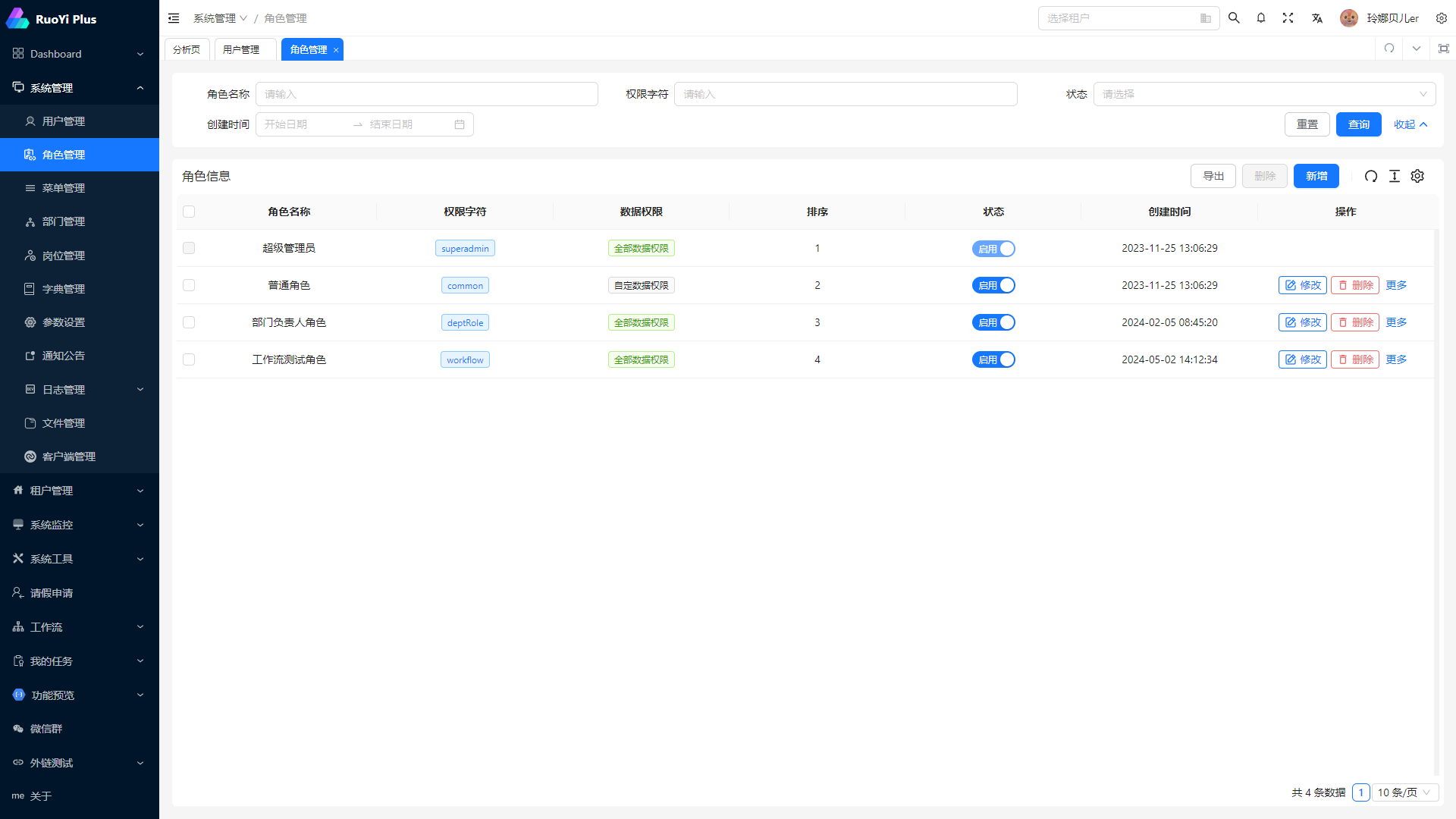Toggle fullscreen mode with the header icon

[1288, 18]
